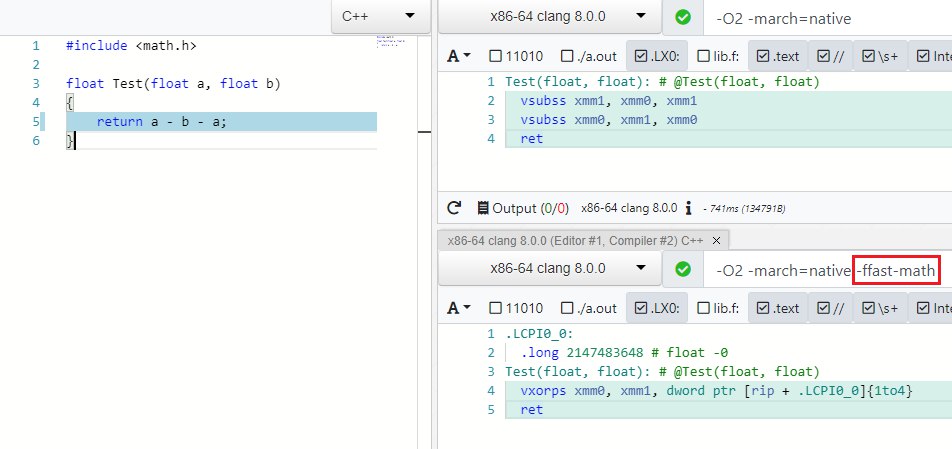Click the compiler info 'i' icon

coord(688,208)
